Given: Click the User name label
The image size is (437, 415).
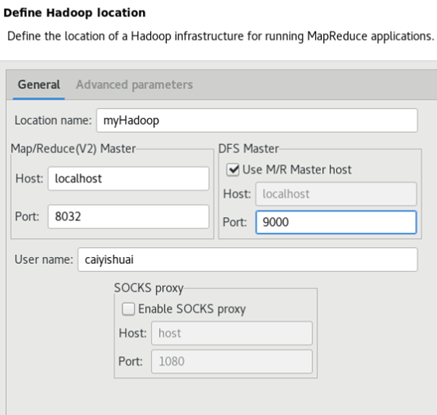Looking at the screenshot, I should click(x=43, y=260).
